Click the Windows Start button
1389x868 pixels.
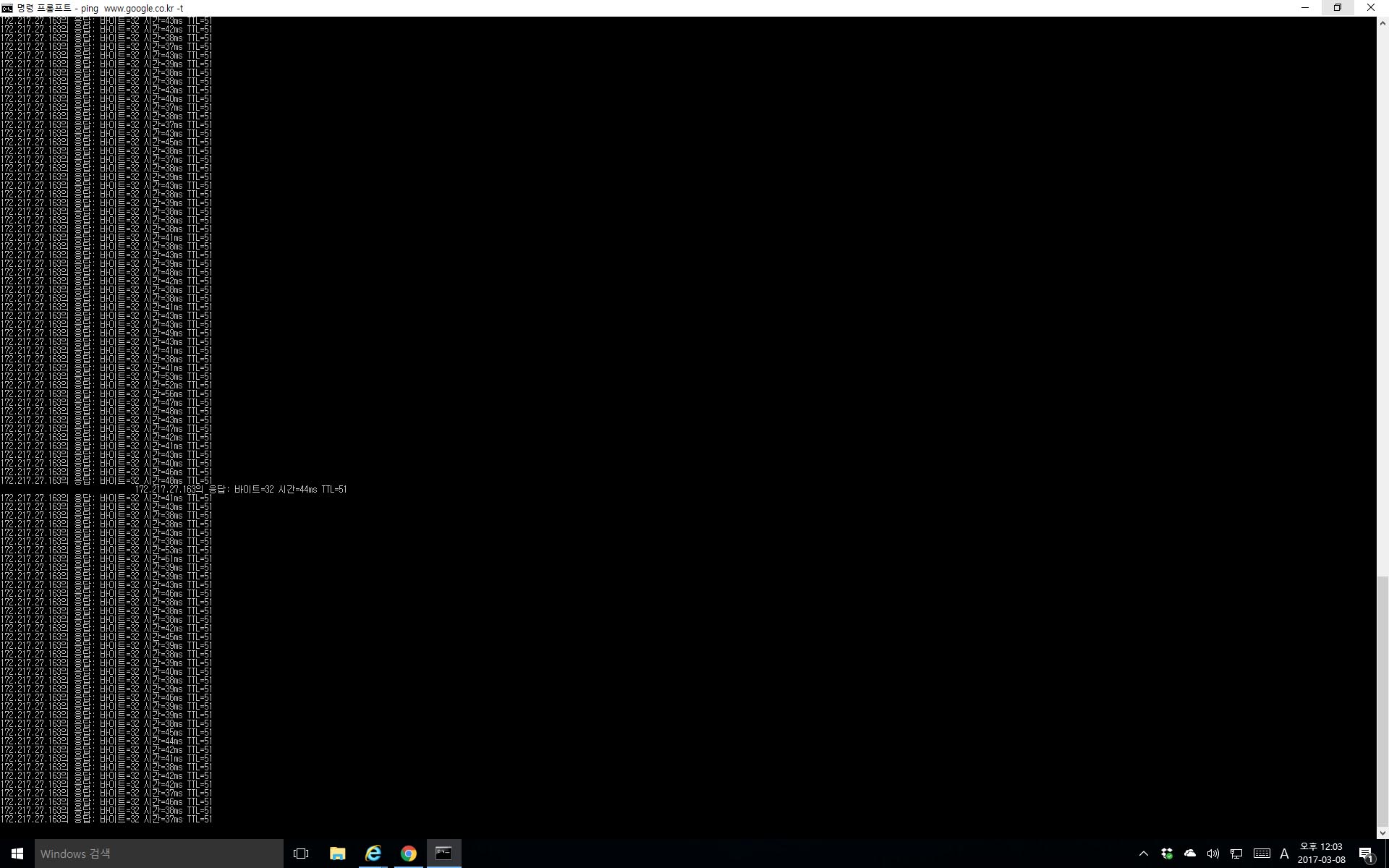(x=17, y=854)
